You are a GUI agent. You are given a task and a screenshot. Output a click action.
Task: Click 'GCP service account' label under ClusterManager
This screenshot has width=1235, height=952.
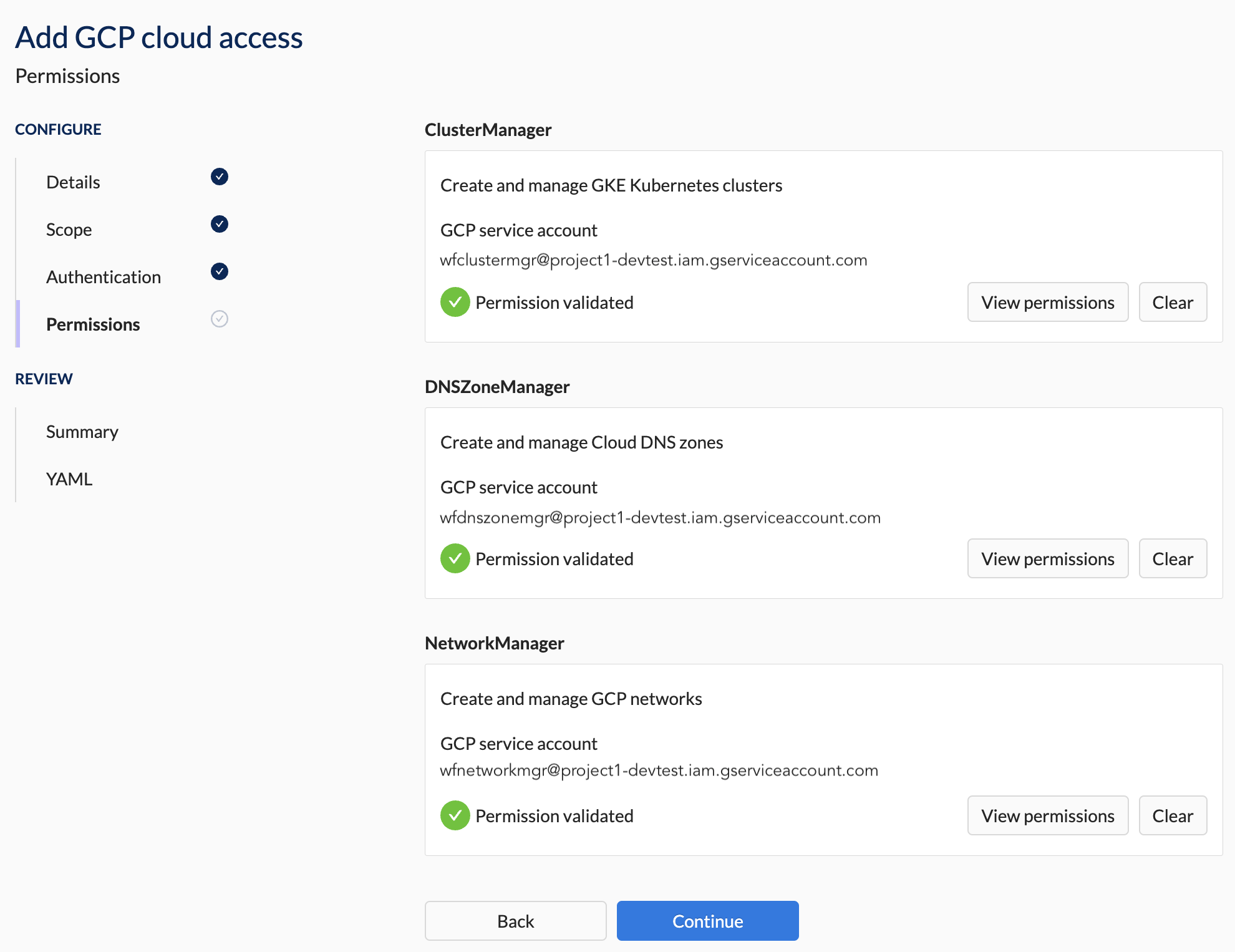click(x=519, y=230)
